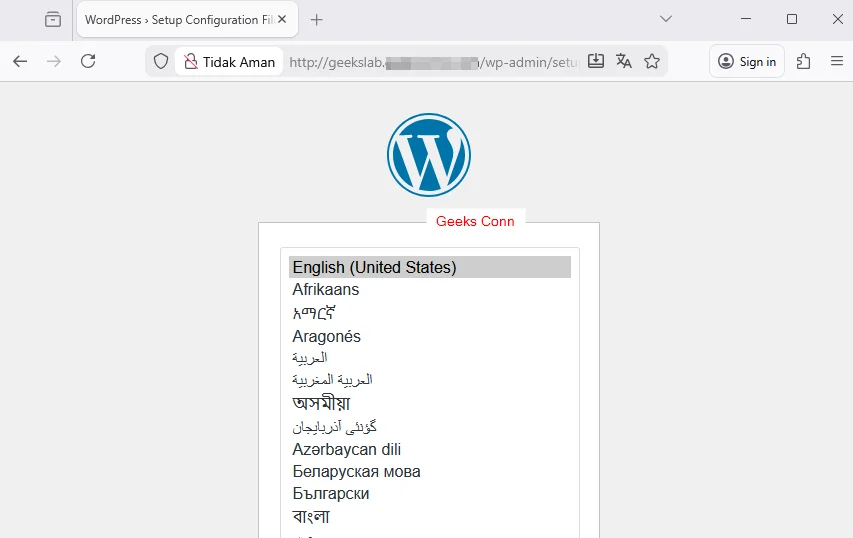This screenshot has width=853, height=538.
Task: Open the recent browsing view icon left of the tab
Action: tap(53, 20)
